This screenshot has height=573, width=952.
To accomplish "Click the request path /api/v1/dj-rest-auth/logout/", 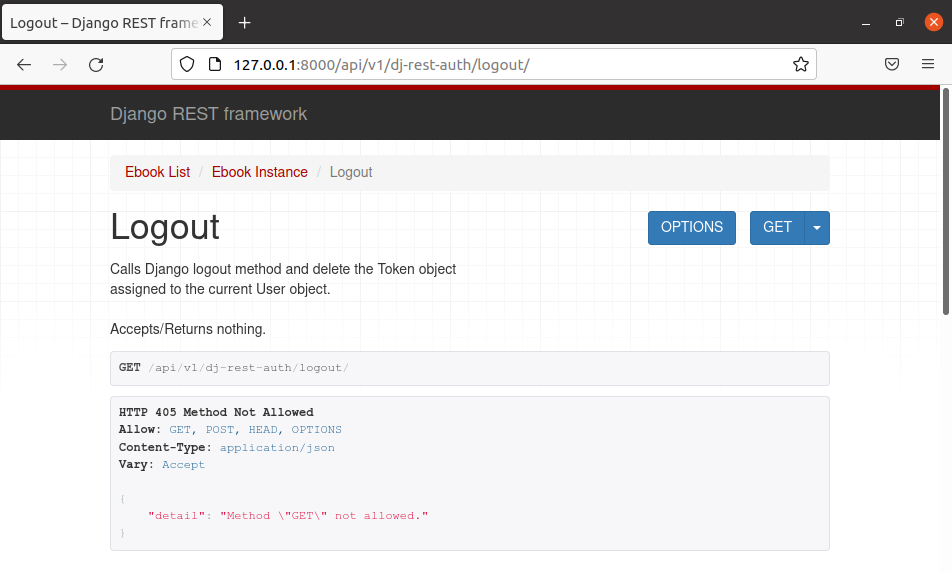I will (x=249, y=368).
